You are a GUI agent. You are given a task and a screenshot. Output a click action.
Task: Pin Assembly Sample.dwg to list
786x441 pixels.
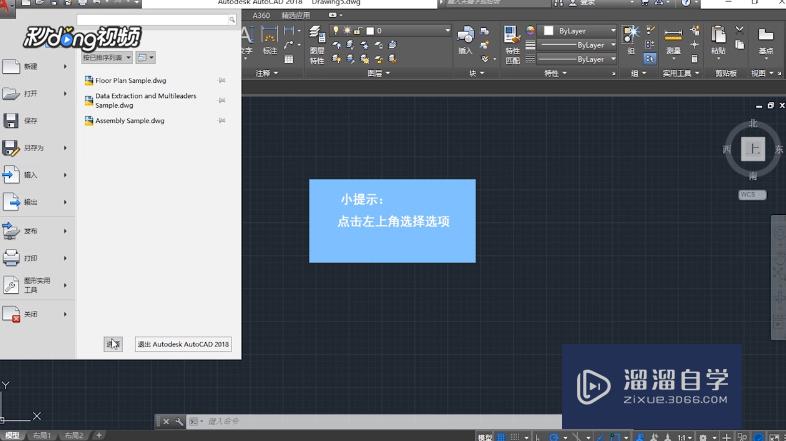[x=222, y=120]
